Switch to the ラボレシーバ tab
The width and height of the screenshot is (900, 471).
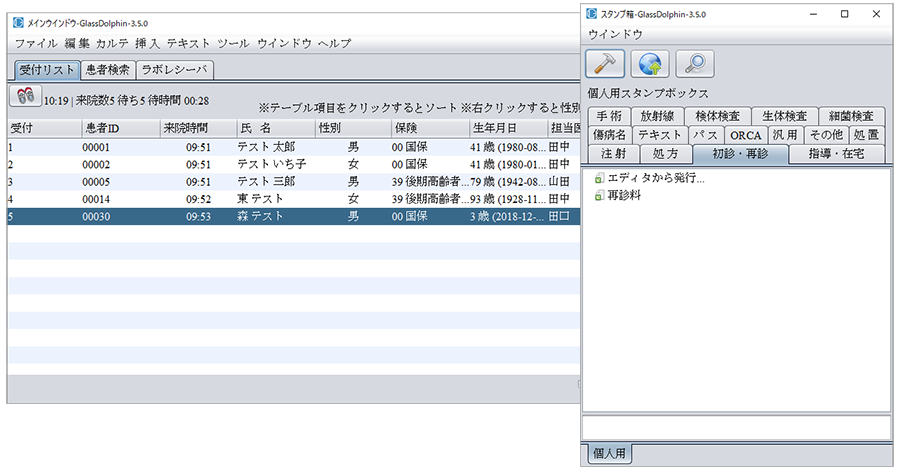point(175,70)
